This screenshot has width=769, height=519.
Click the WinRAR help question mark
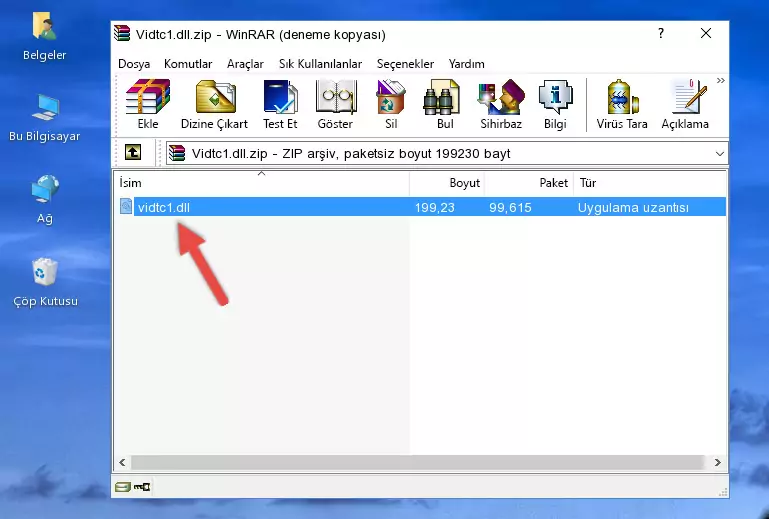pyautogui.click(x=661, y=34)
